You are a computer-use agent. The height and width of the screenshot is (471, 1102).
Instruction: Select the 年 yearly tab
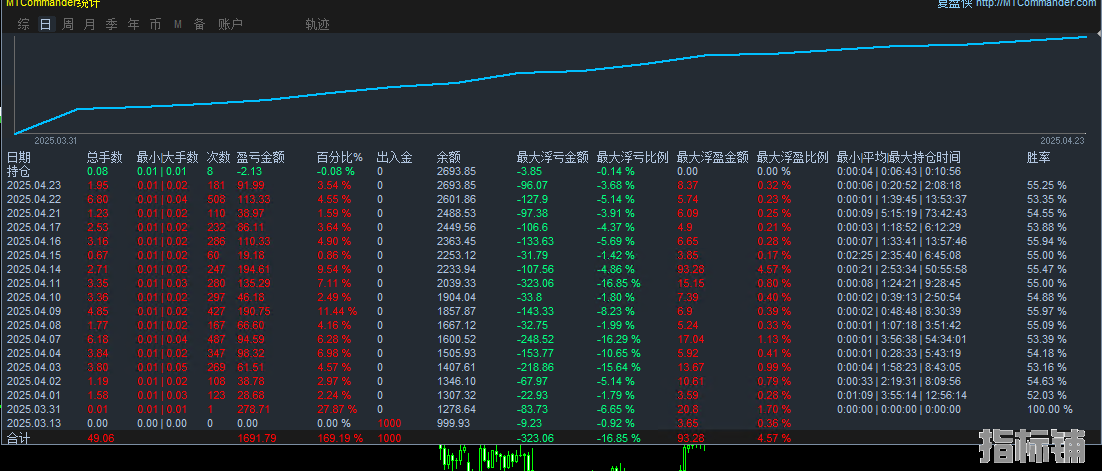tap(134, 25)
